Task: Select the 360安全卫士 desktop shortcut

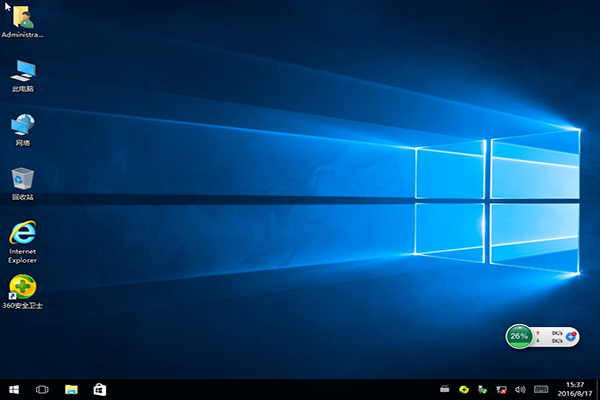Action: point(23,292)
